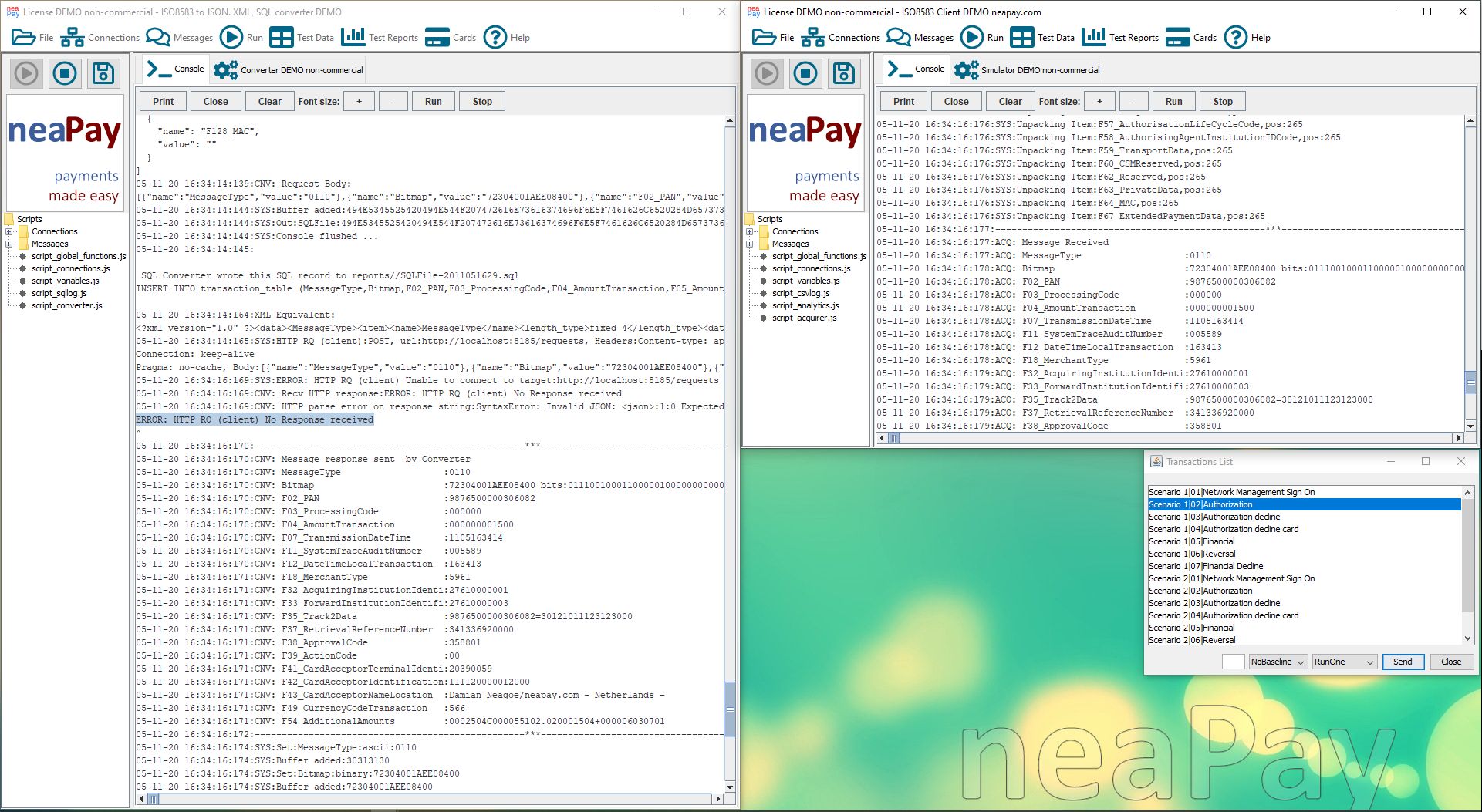Click Clear button in client console

click(1011, 101)
